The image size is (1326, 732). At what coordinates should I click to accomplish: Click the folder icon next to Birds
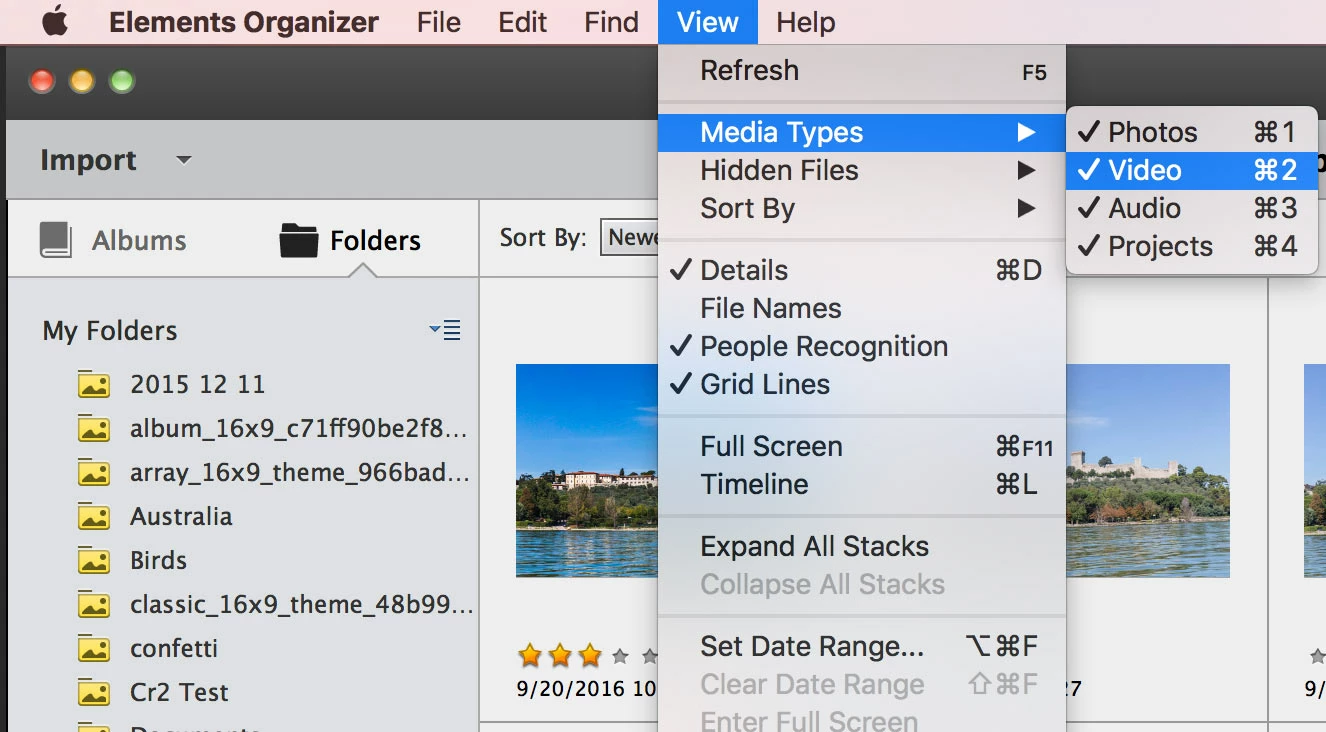coord(94,561)
